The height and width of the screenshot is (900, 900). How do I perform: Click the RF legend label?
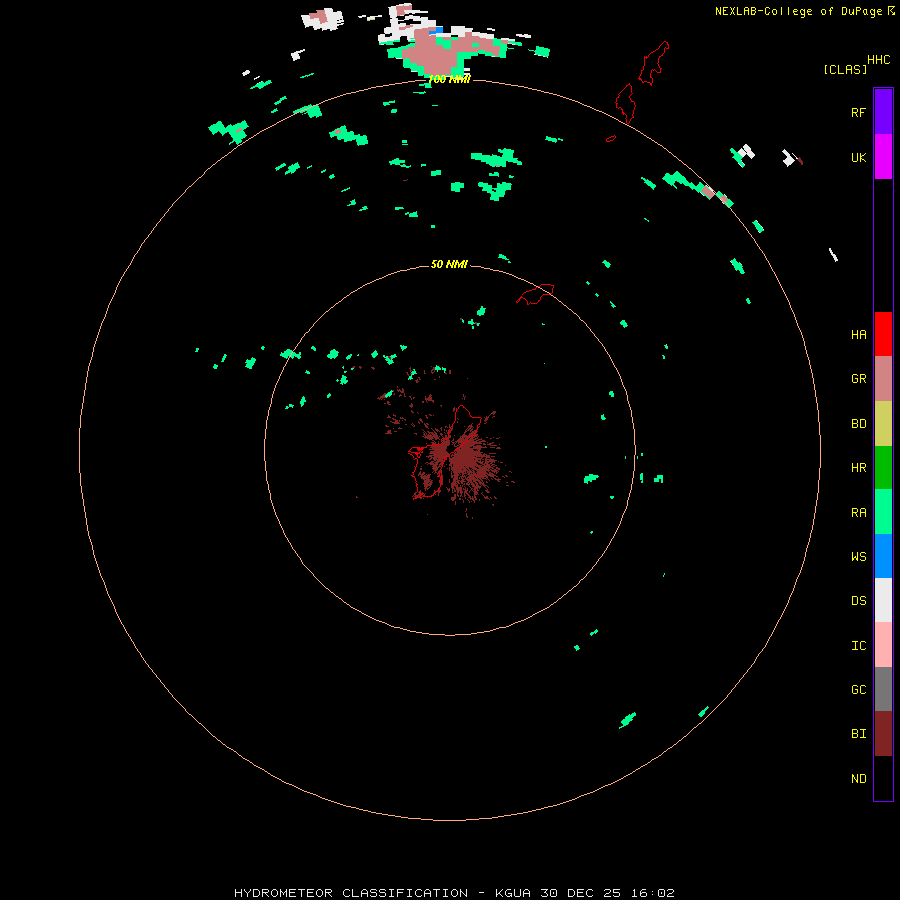pos(858,112)
